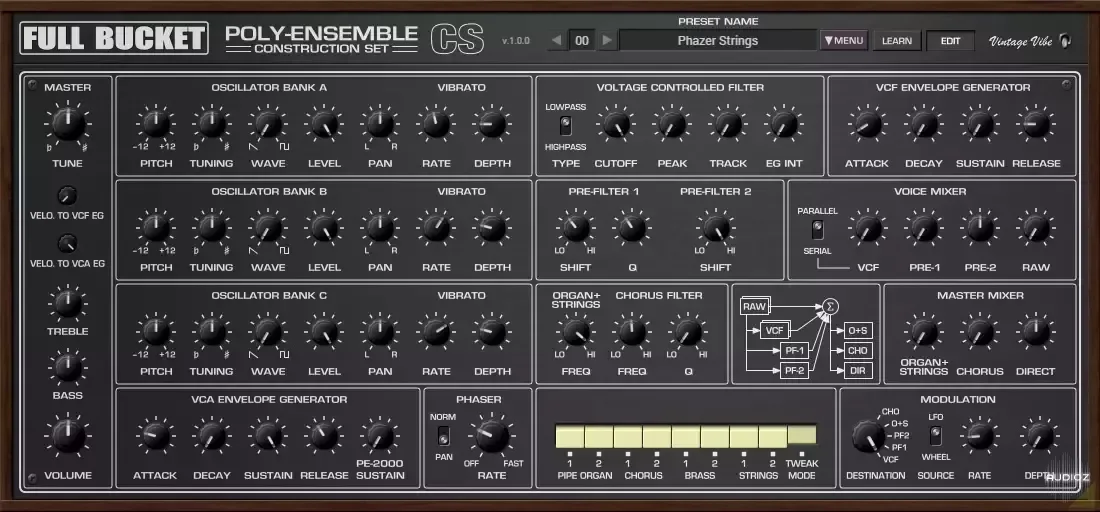Click the PF-1 box in routing diagram
Image resolution: width=1100 pixels, height=512 pixels.
[x=794, y=350]
